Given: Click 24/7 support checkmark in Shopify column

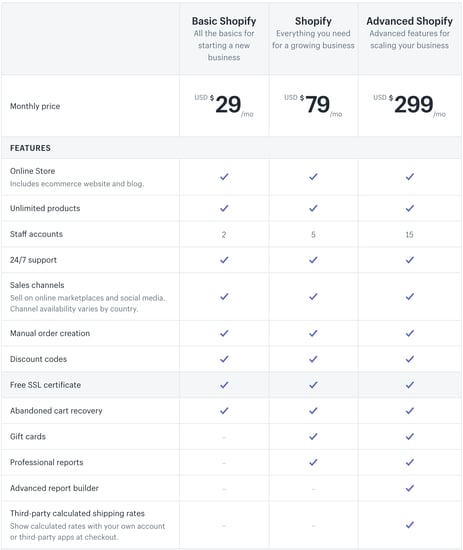Looking at the screenshot, I should 313,260.
